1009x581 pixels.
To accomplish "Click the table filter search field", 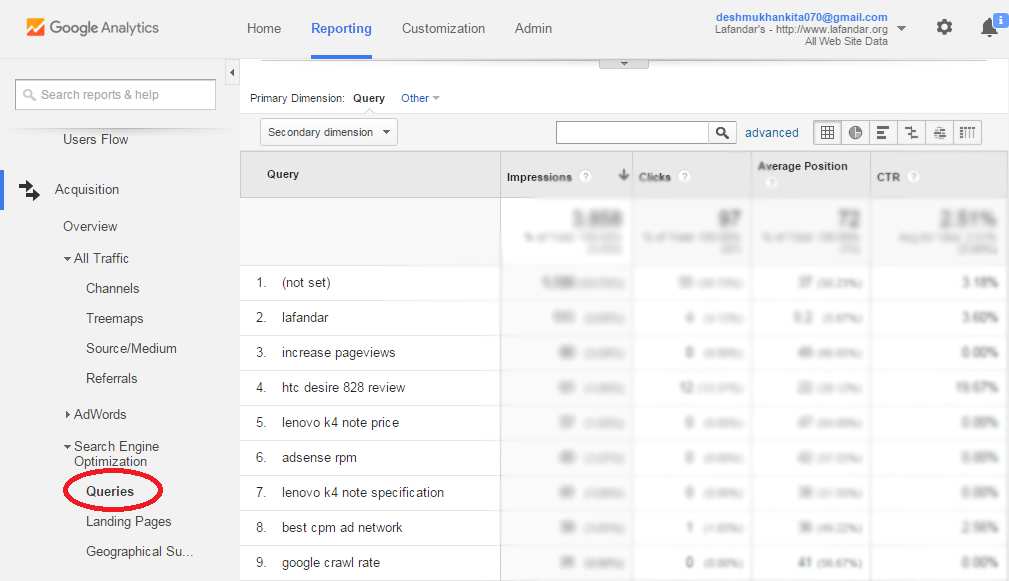I will click(x=632, y=133).
